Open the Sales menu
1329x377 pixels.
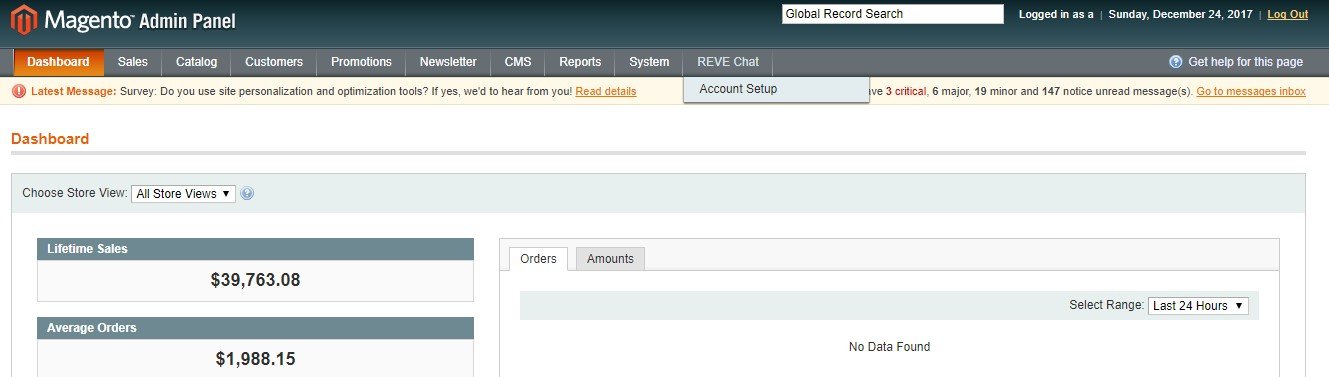(x=132, y=62)
